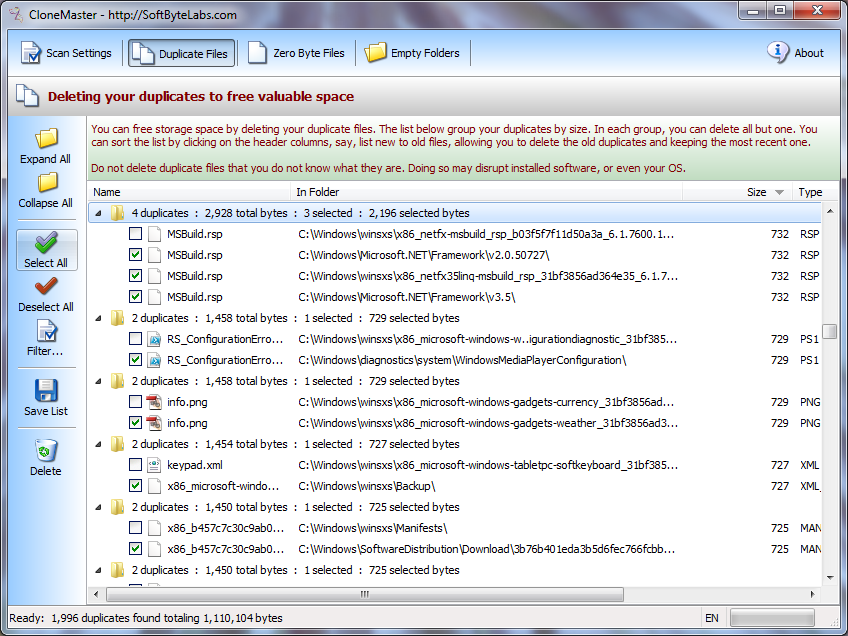Collapse the 1,454 total bytes group
The image size is (848, 636).
98,444
